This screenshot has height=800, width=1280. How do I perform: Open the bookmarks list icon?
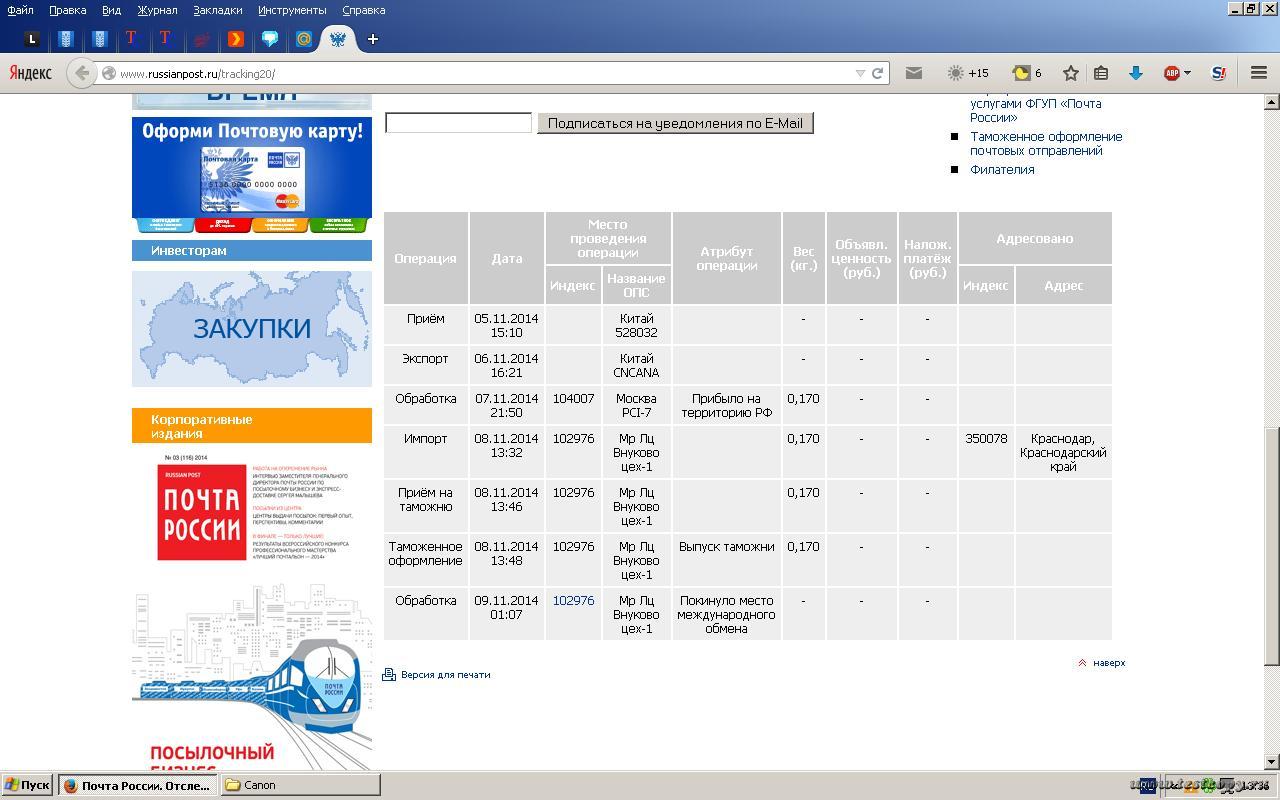point(1101,73)
